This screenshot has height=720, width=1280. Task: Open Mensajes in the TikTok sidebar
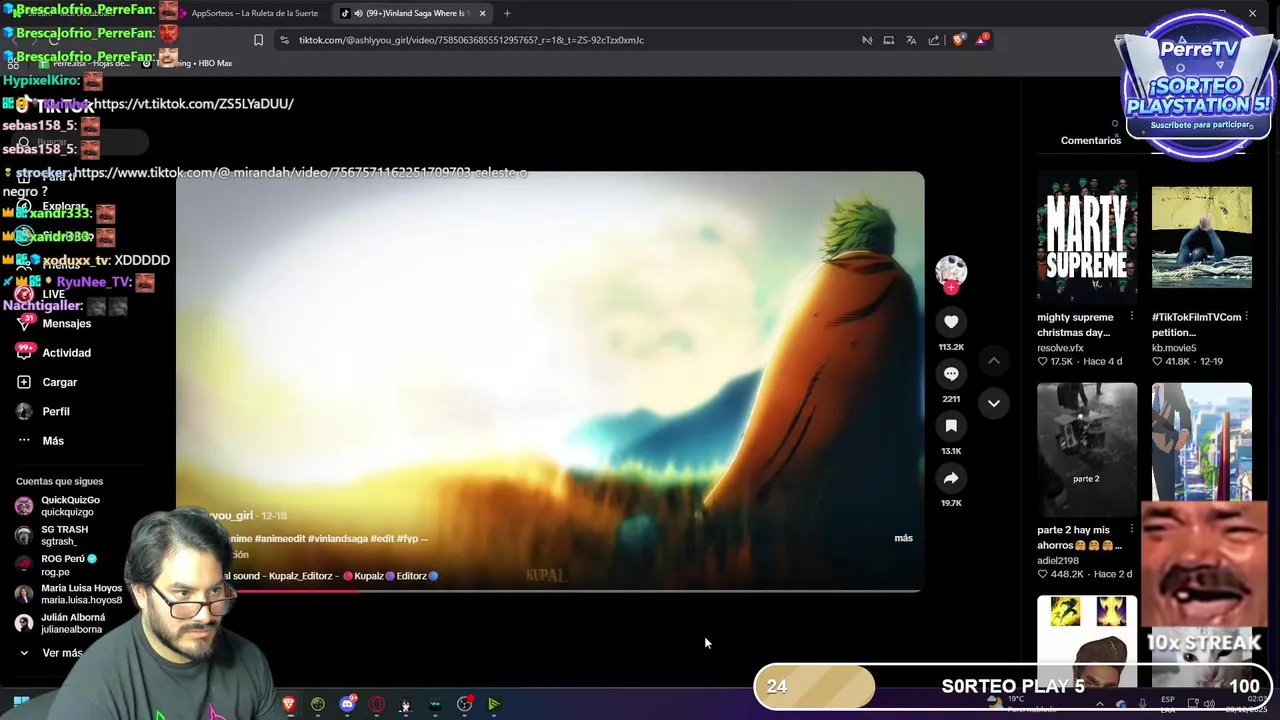pyautogui.click(x=66, y=323)
